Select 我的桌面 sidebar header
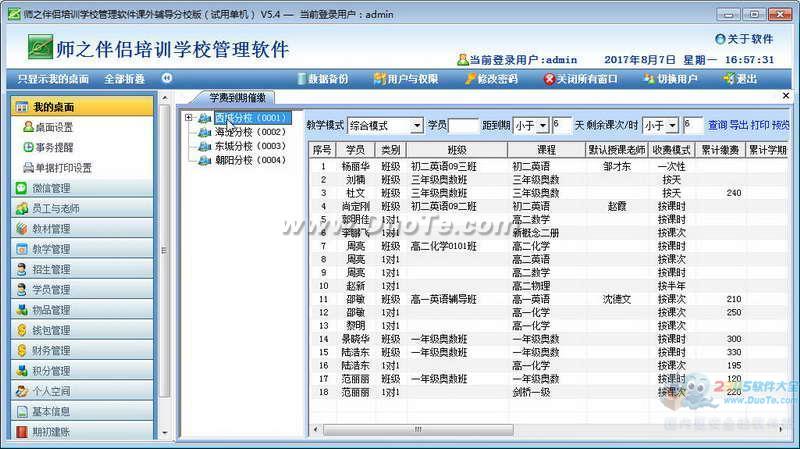The width and height of the screenshot is (800, 449). [82, 107]
